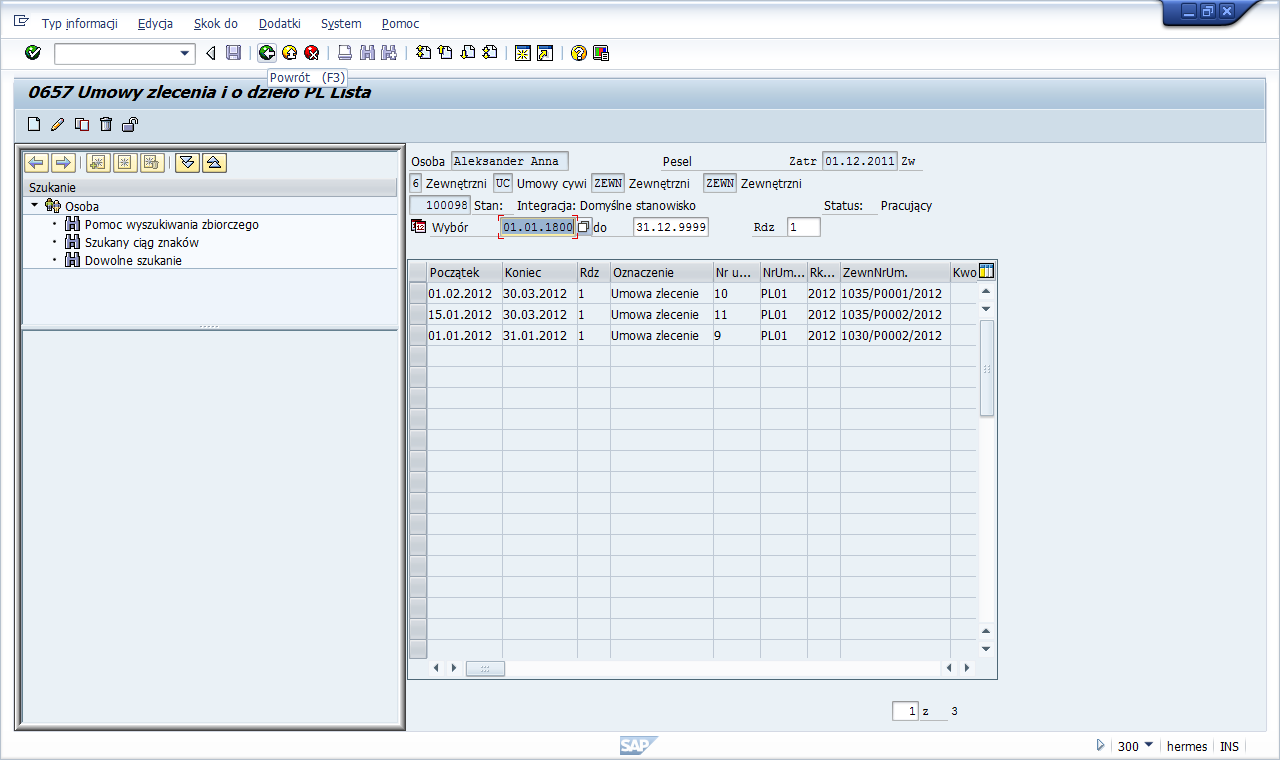Select Dowolne szukanie
Image resolution: width=1280 pixels, height=760 pixels.
click(133, 261)
